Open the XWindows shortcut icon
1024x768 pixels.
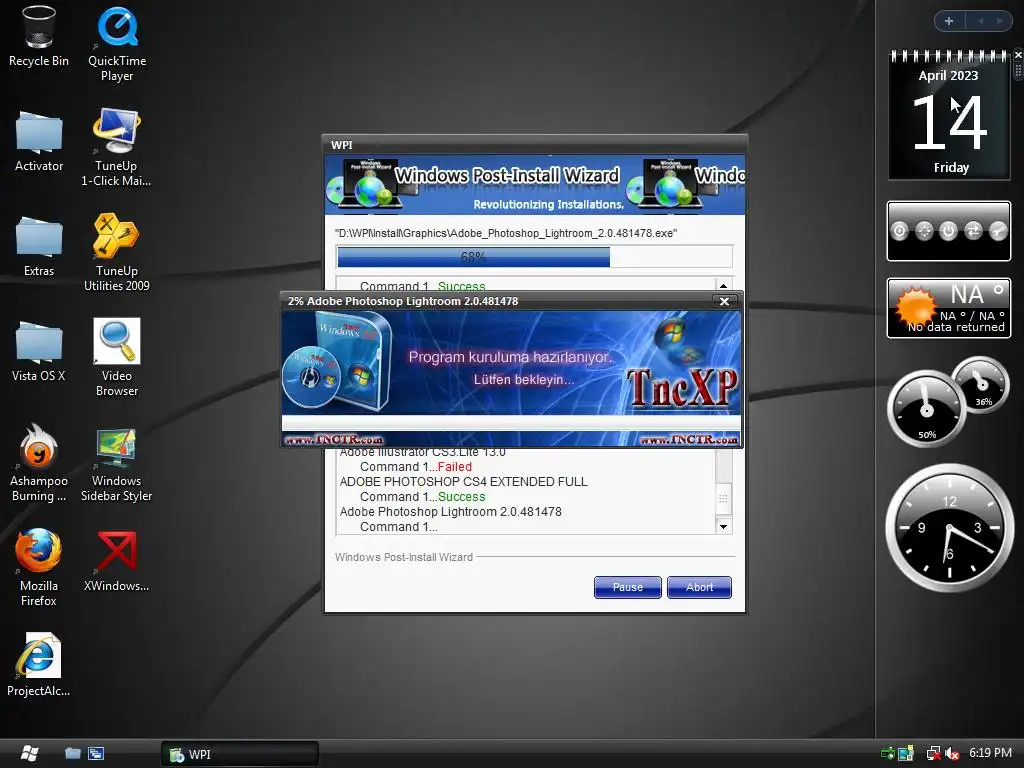(x=116, y=562)
